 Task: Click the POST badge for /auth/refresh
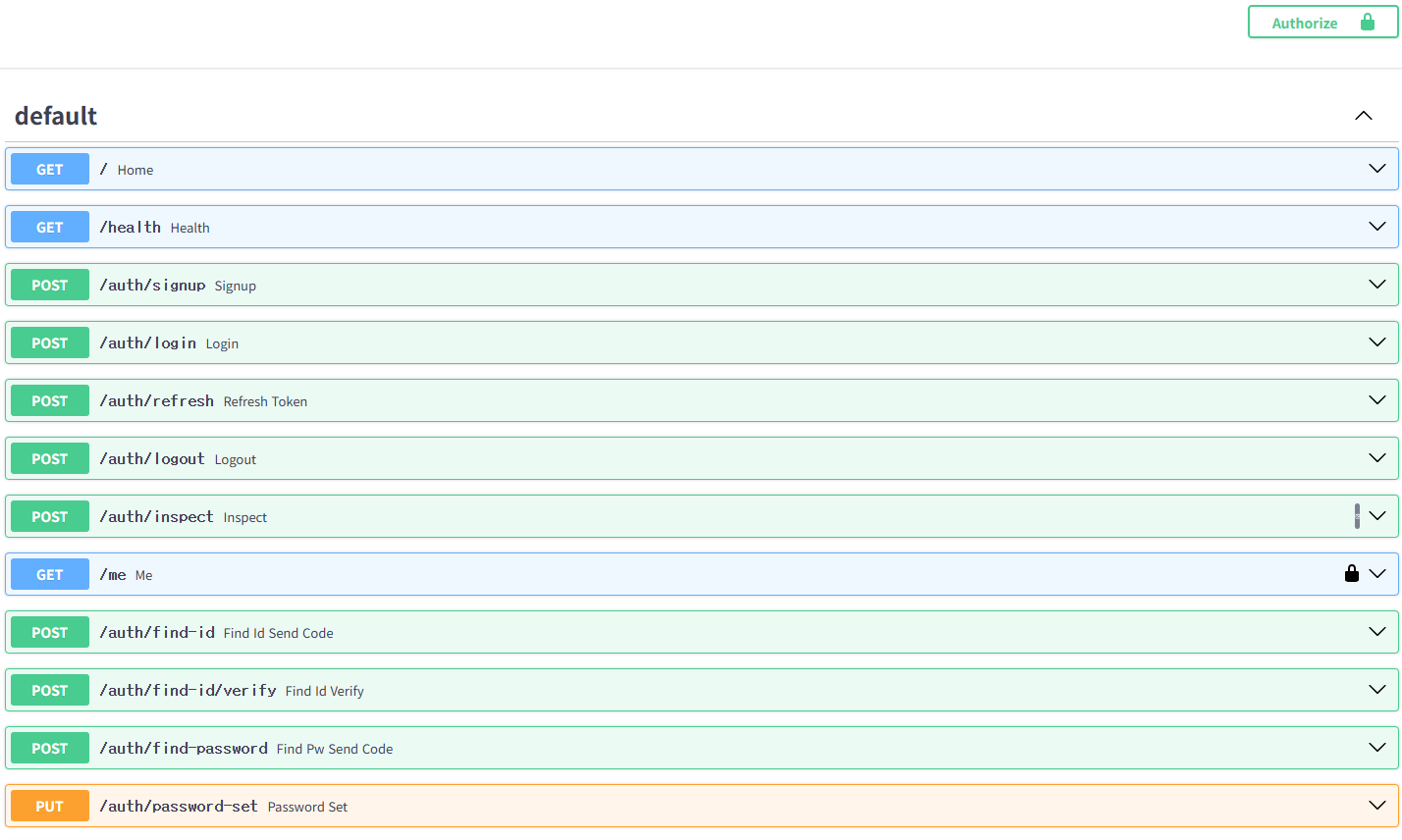pyautogui.click(x=50, y=400)
